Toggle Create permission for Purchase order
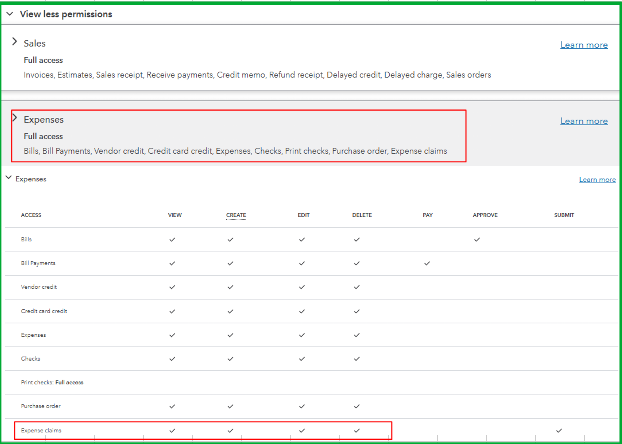 click(x=230, y=406)
